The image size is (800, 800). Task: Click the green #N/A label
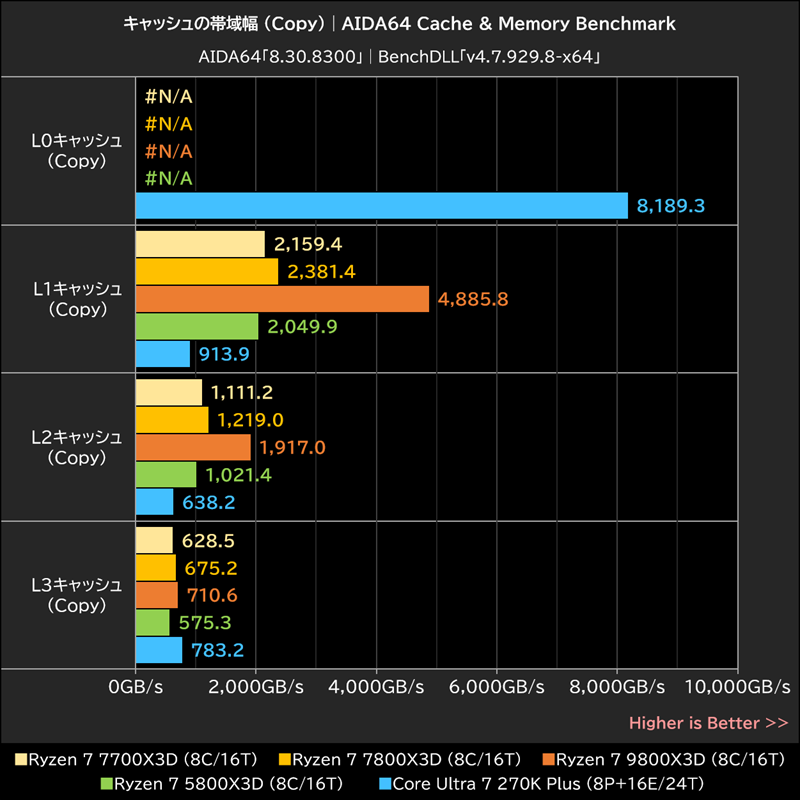(168, 179)
